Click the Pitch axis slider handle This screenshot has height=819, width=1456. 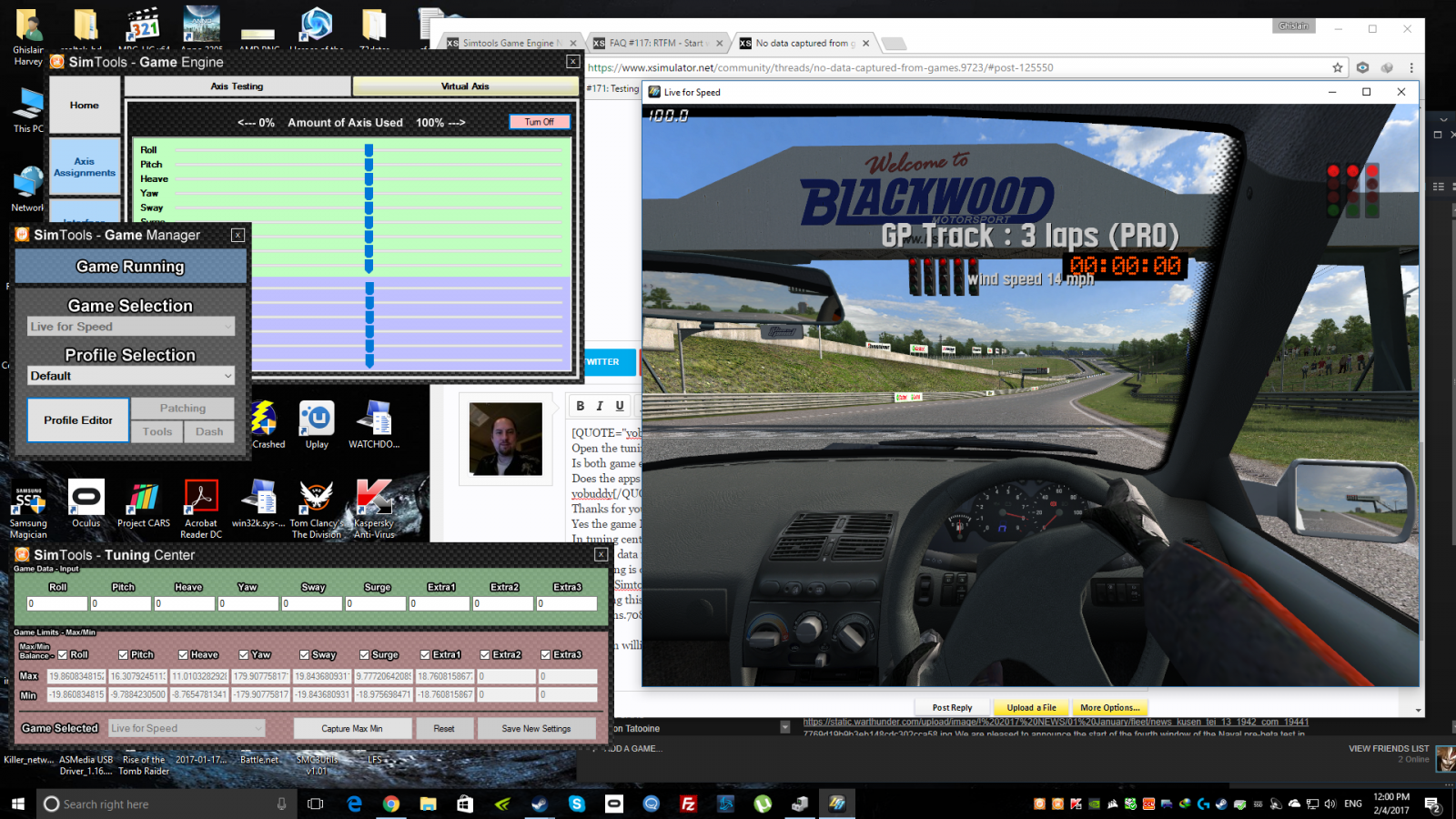click(x=369, y=165)
